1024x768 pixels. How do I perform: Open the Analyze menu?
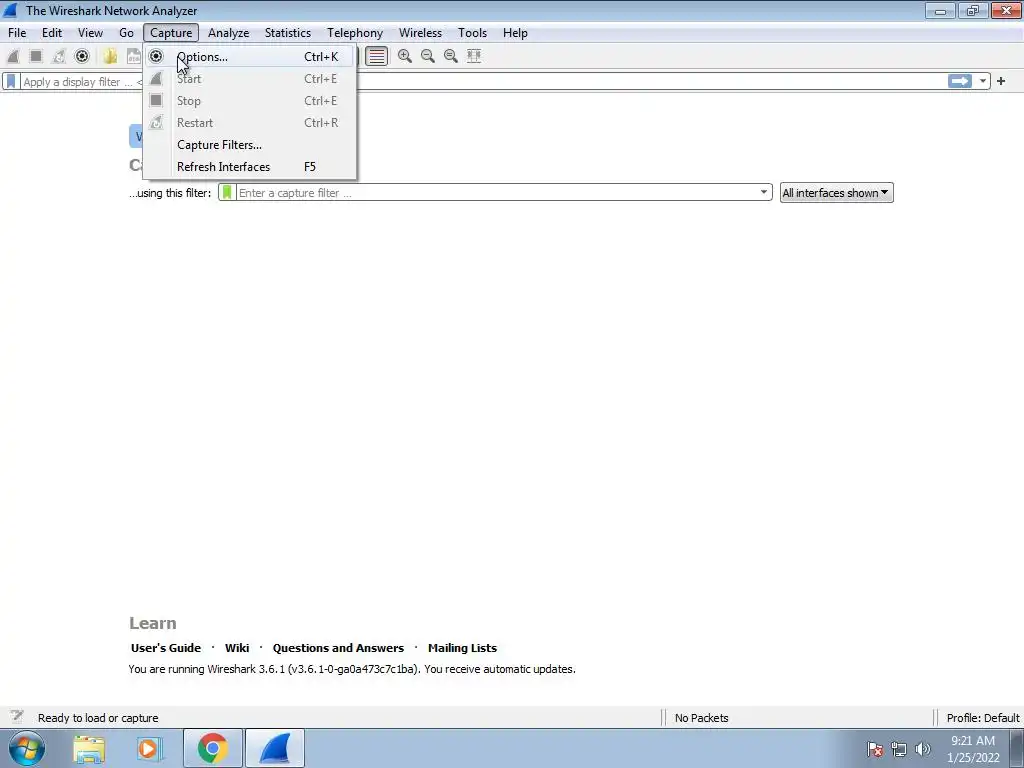click(229, 33)
